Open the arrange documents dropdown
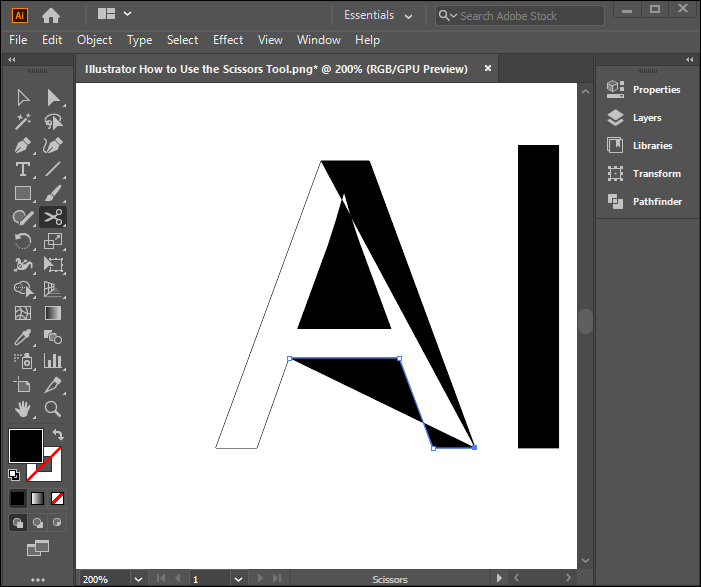Screen dimensions: 701x587 tap(114, 14)
